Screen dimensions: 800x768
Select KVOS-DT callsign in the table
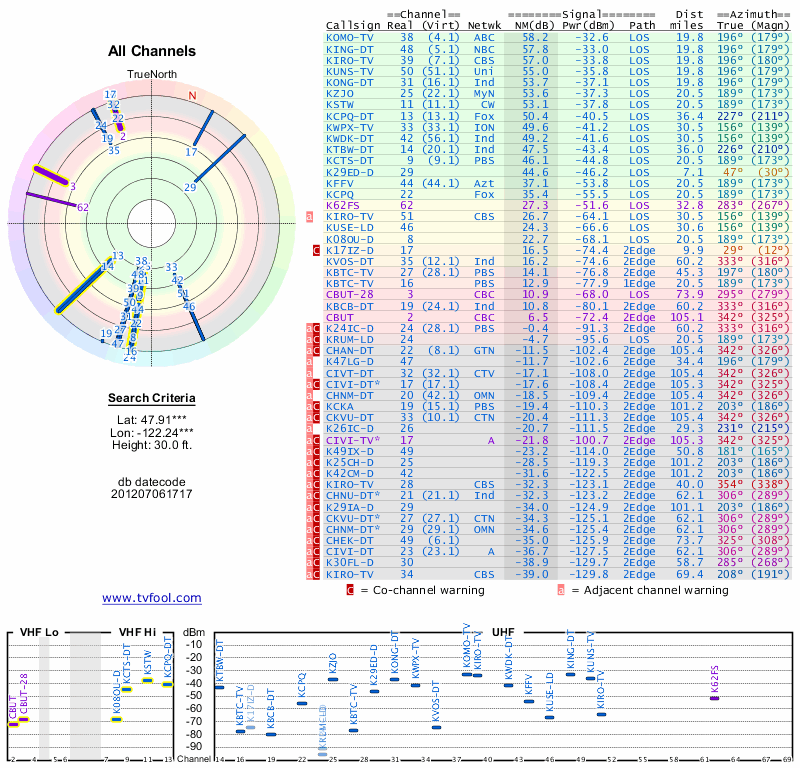349,261
